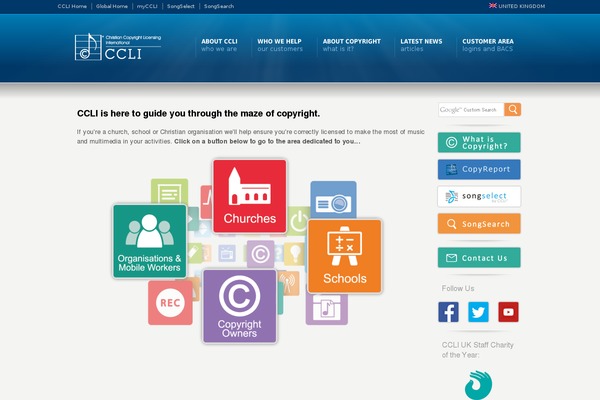This screenshot has height=400, width=600.
Task: Open the Customer Area menu
Action: pos(488,45)
